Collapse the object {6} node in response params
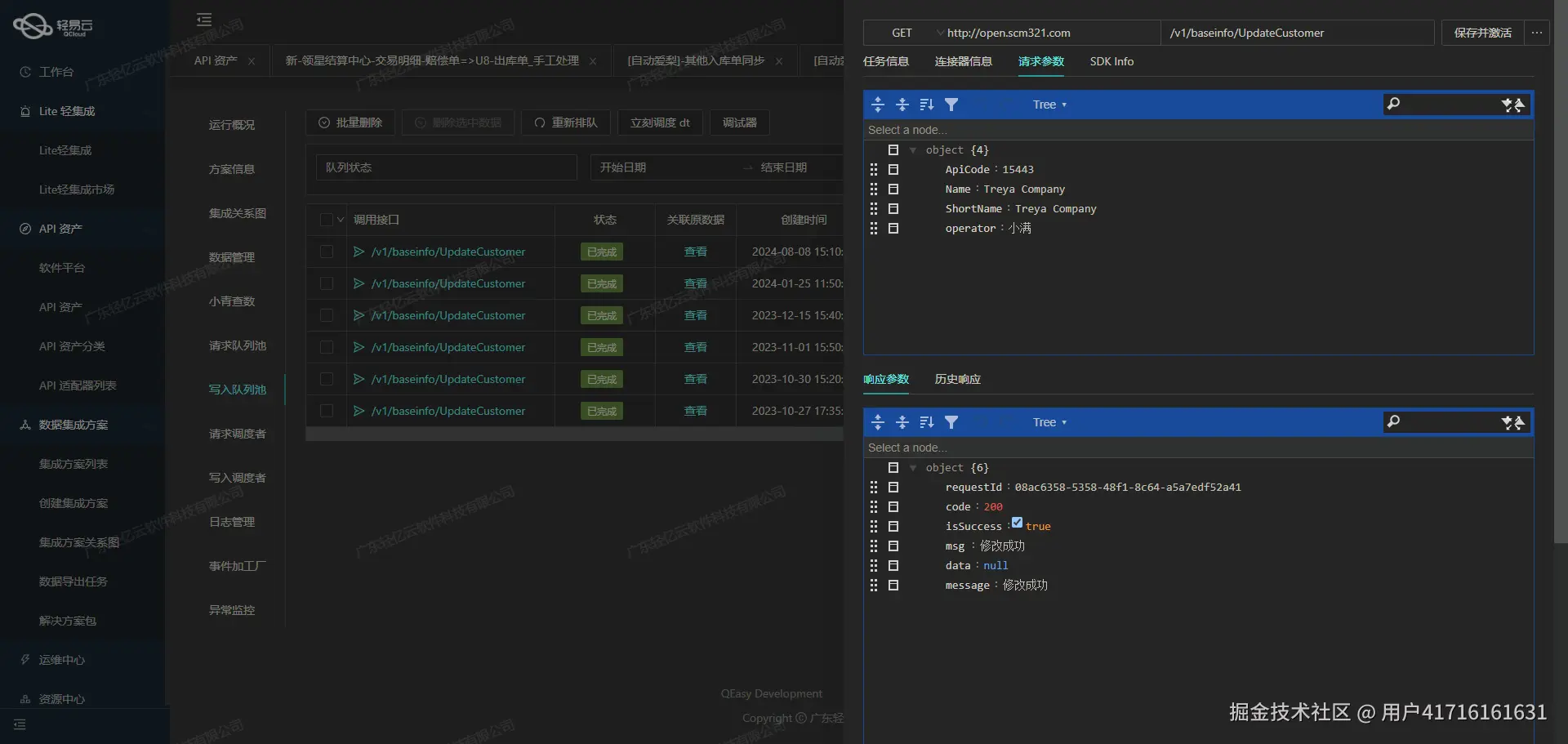1568x744 pixels. (913, 468)
